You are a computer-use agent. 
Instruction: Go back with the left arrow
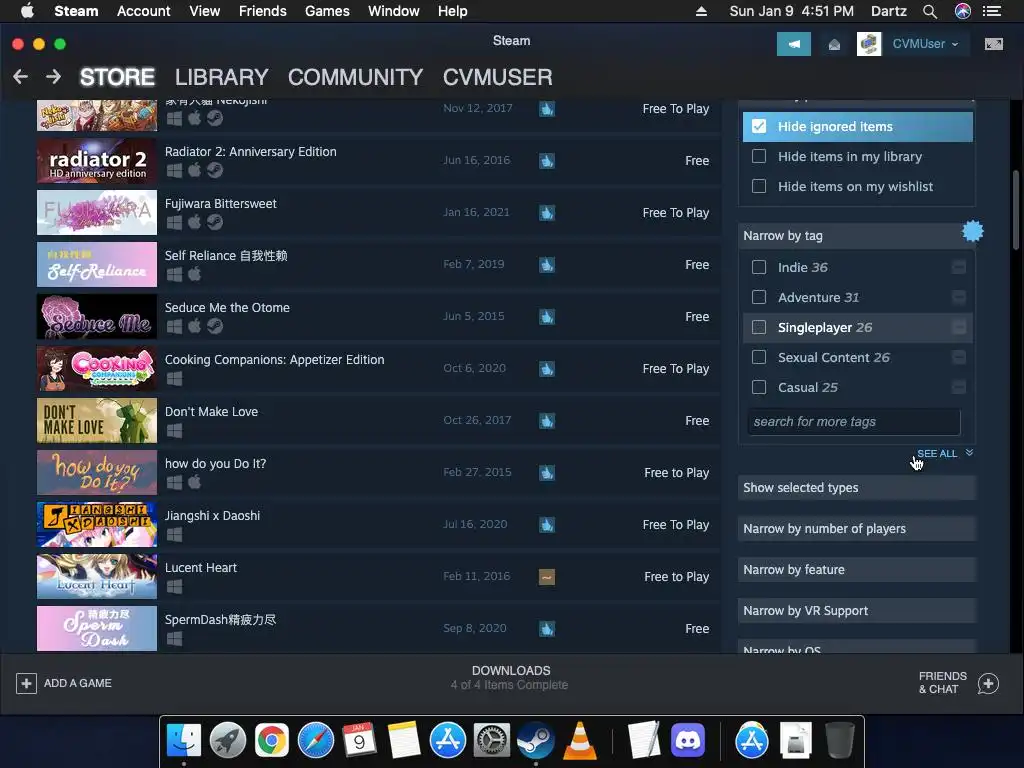point(20,77)
